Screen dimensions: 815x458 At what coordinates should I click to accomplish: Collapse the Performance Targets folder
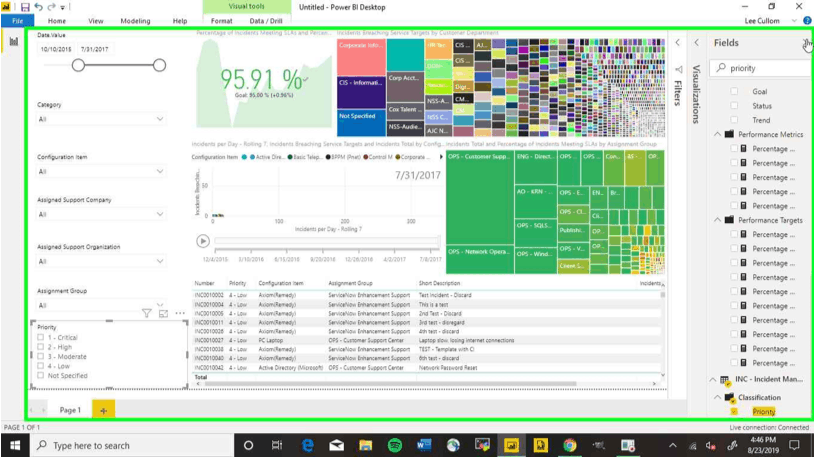[717, 220]
